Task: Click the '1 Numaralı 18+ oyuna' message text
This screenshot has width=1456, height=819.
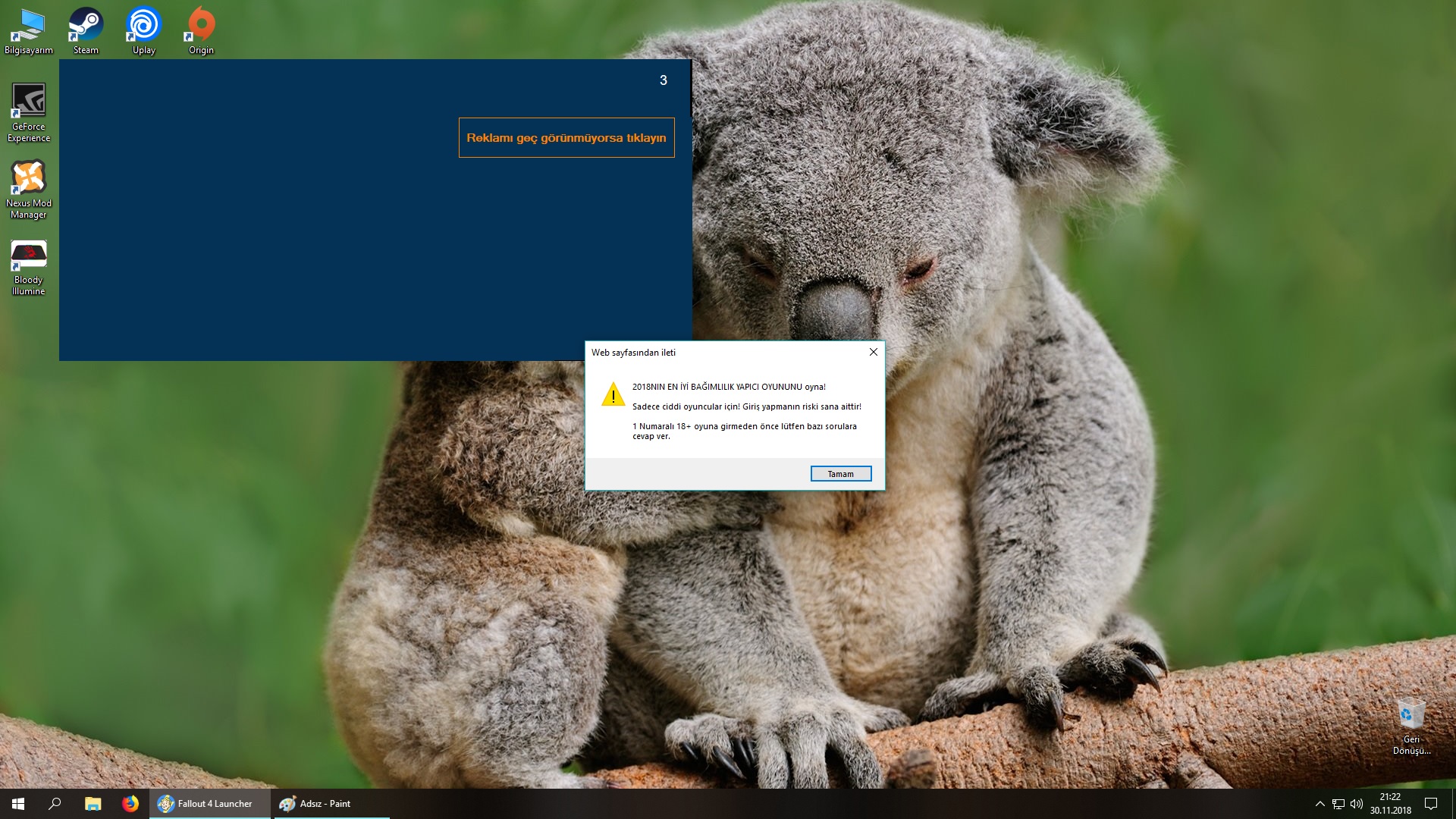Action: (x=745, y=431)
